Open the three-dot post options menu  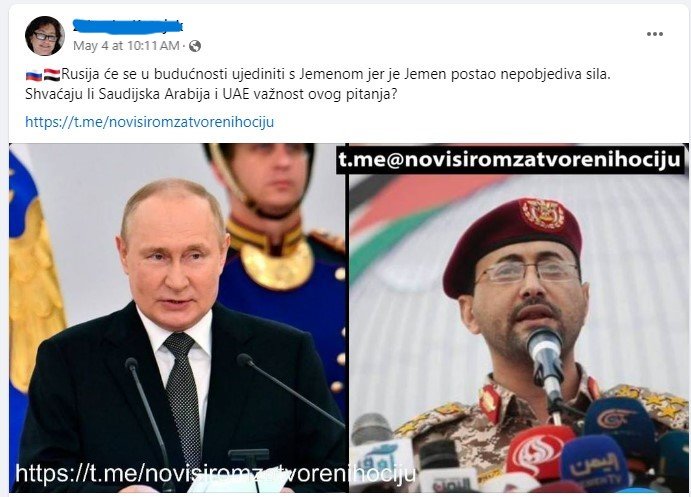(x=654, y=34)
